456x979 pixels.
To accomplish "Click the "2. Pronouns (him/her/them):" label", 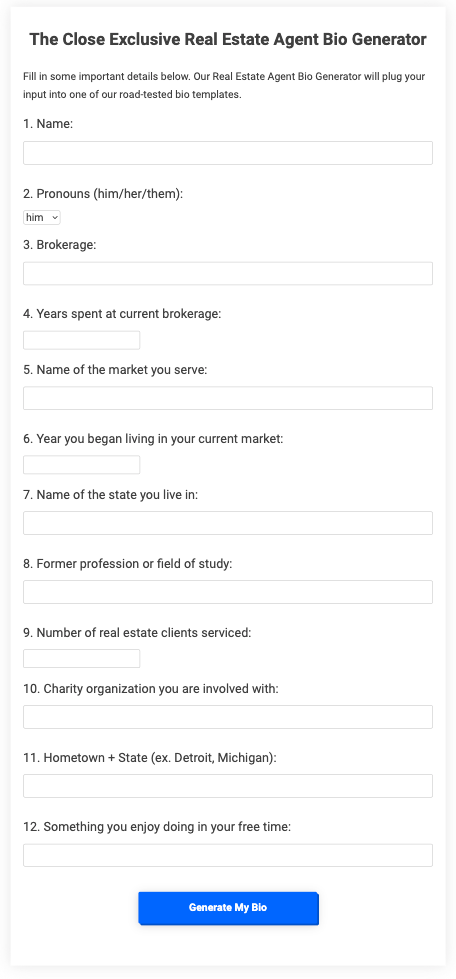I will click(103, 194).
